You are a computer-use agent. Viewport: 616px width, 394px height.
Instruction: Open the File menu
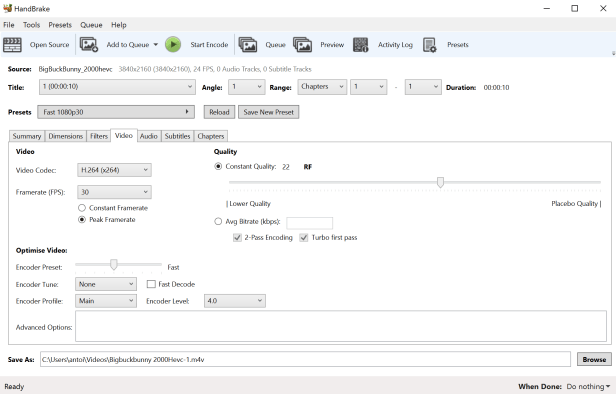[x=9, y=25]
